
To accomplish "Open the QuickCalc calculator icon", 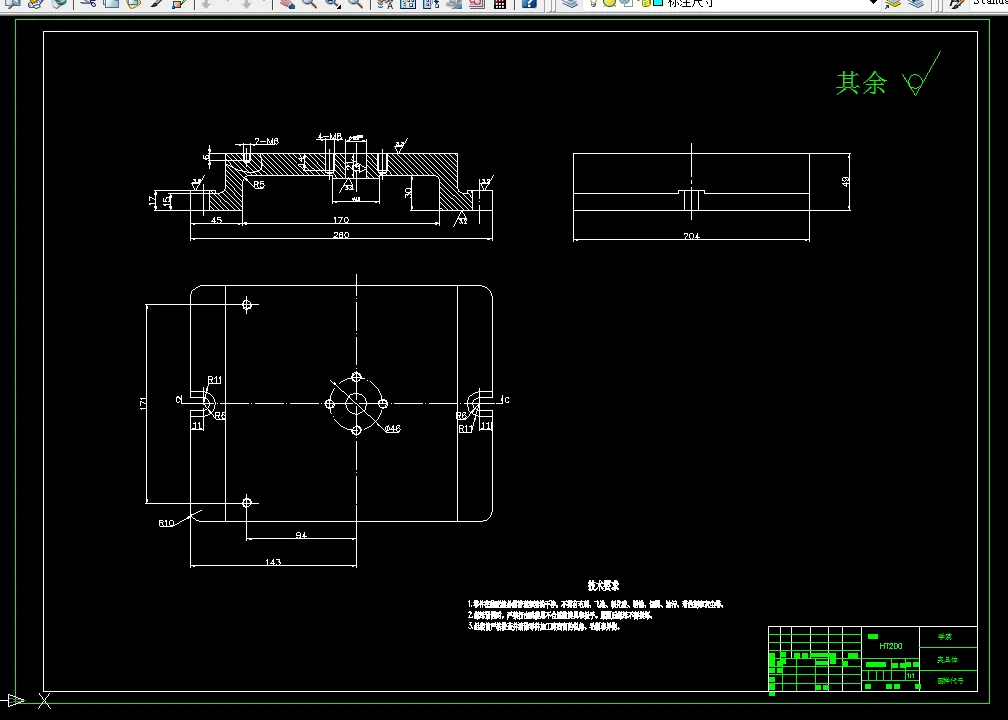I will pyautogui.click(x=500, y=3).
